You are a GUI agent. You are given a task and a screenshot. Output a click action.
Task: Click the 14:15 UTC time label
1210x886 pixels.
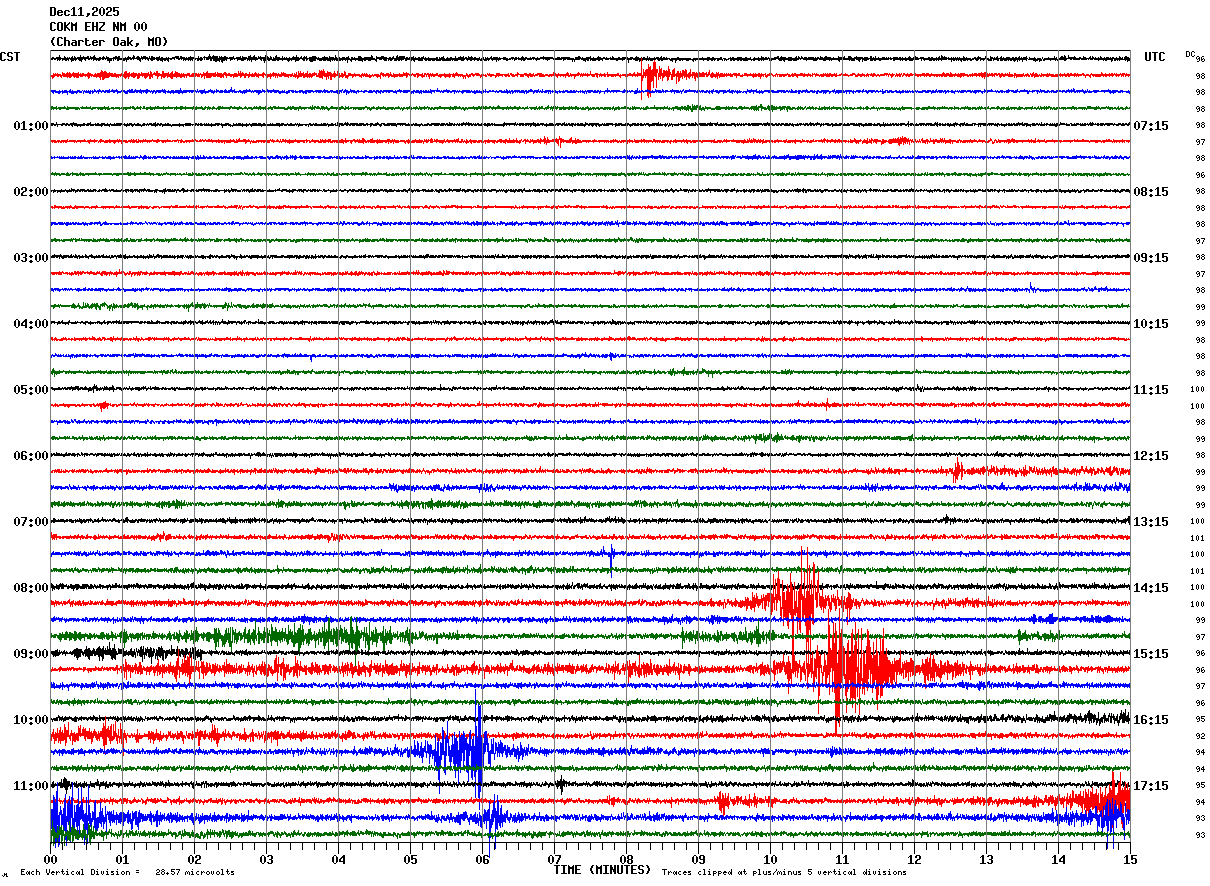1151,588
